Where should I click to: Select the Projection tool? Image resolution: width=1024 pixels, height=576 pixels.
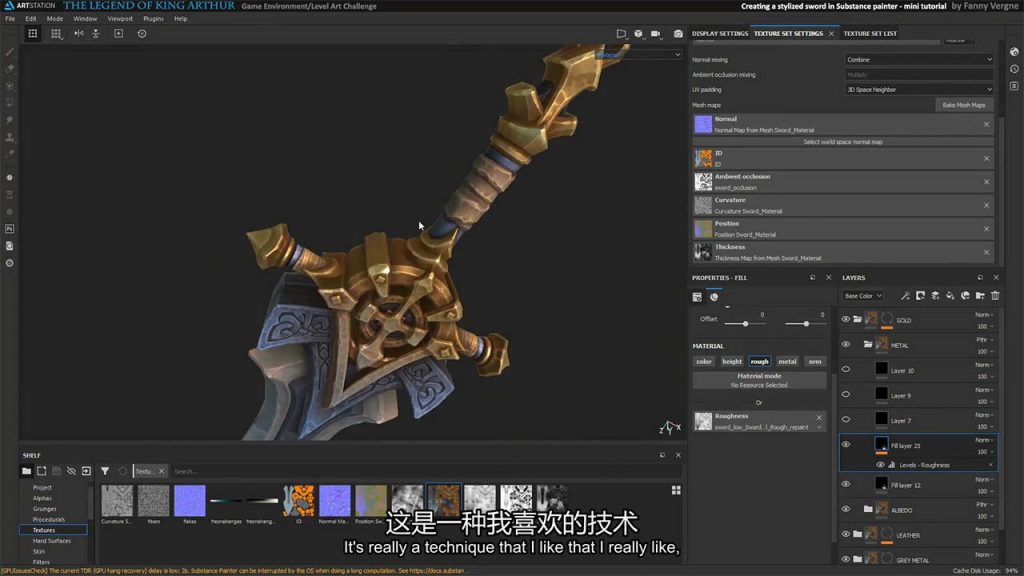pos(10,86)
